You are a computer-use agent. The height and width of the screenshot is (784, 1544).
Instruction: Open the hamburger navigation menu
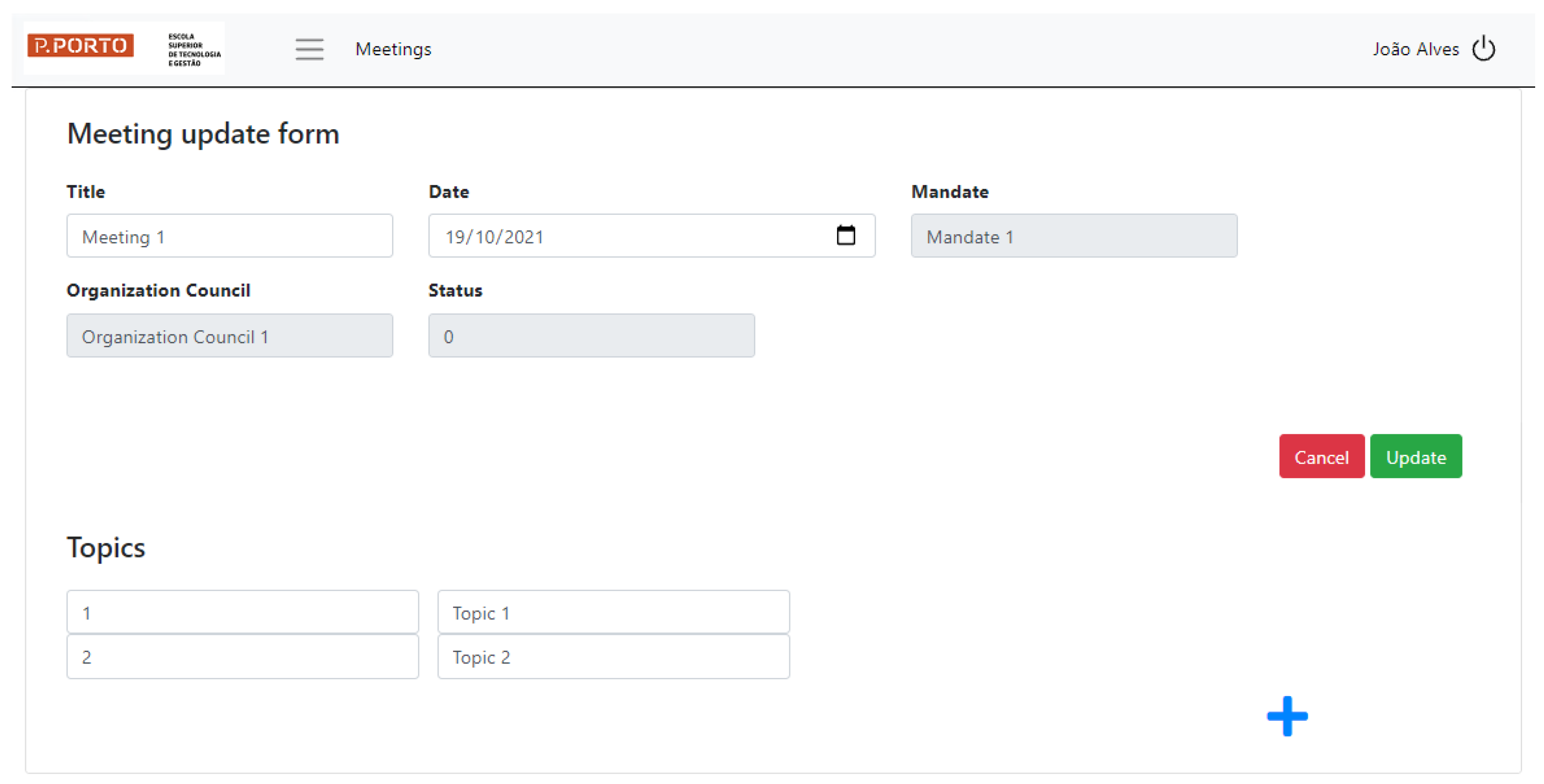pyautogui.click(x=309, y=49)
